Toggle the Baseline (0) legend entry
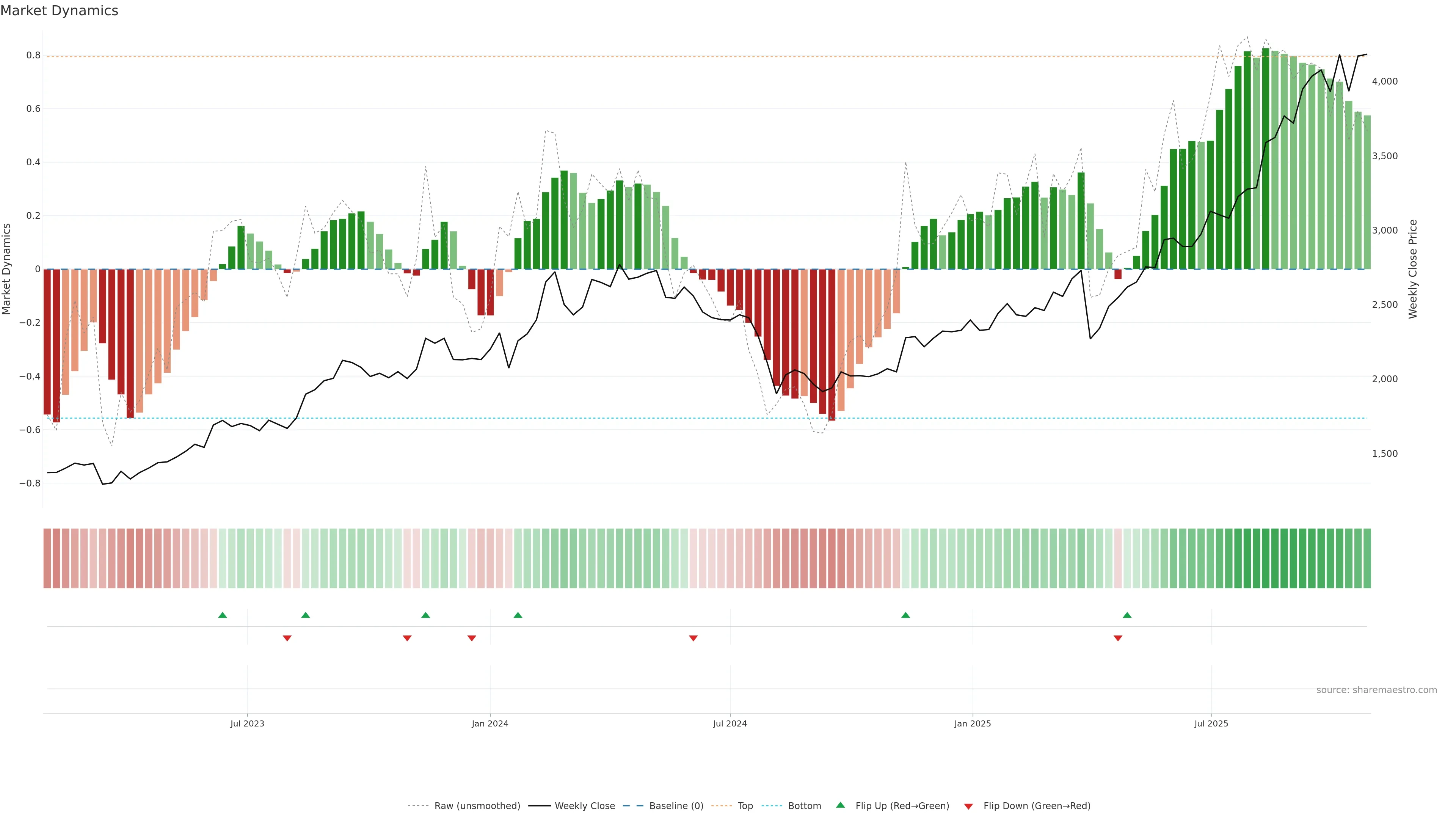The height and width of the screenshot is (819, 1456). [x=676, y=806]
